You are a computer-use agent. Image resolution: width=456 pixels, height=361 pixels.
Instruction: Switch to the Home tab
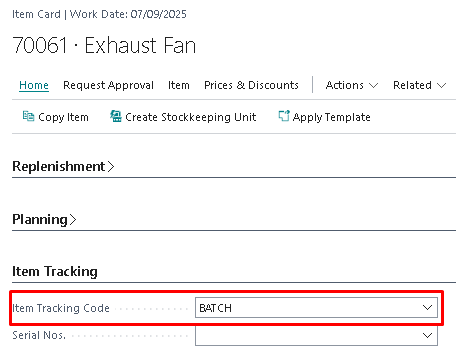pos(34,85)
